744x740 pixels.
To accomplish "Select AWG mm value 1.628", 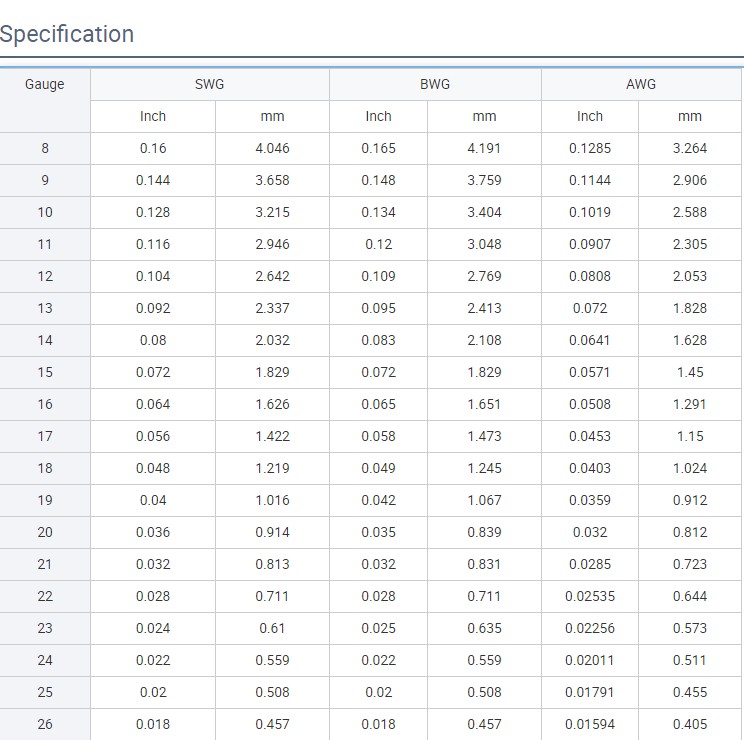I will tap(690, 340).
